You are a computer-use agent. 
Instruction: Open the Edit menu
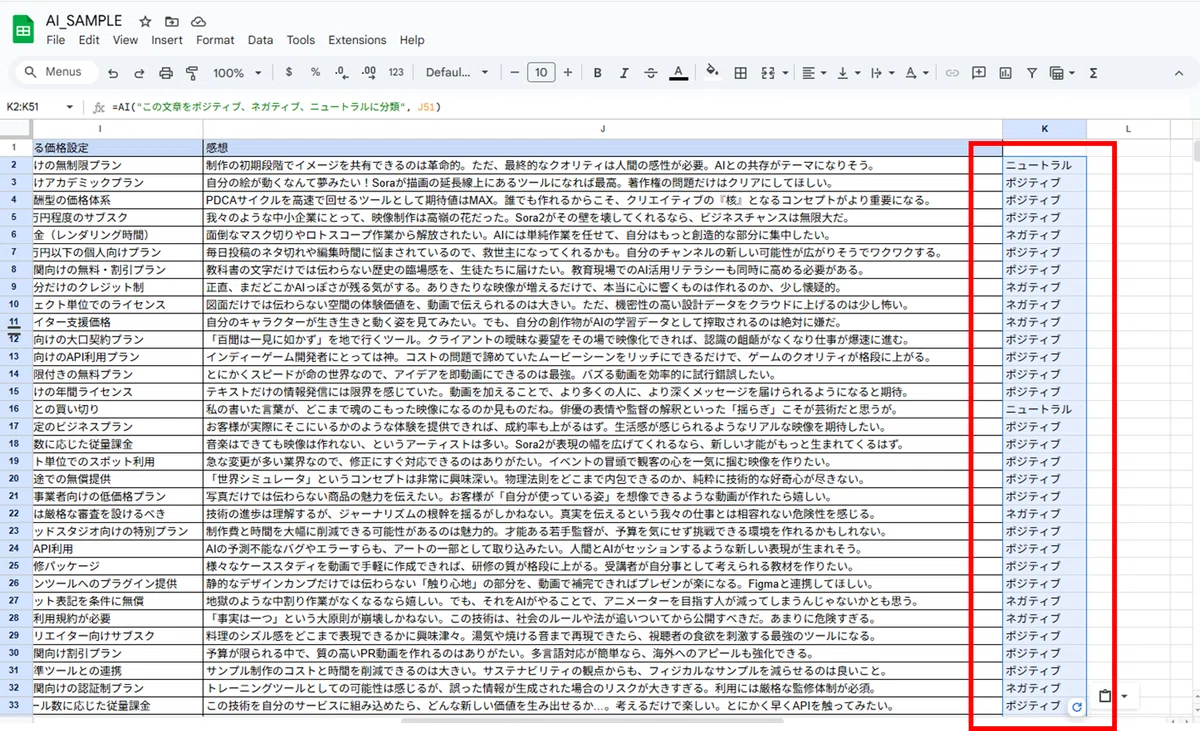89,40
